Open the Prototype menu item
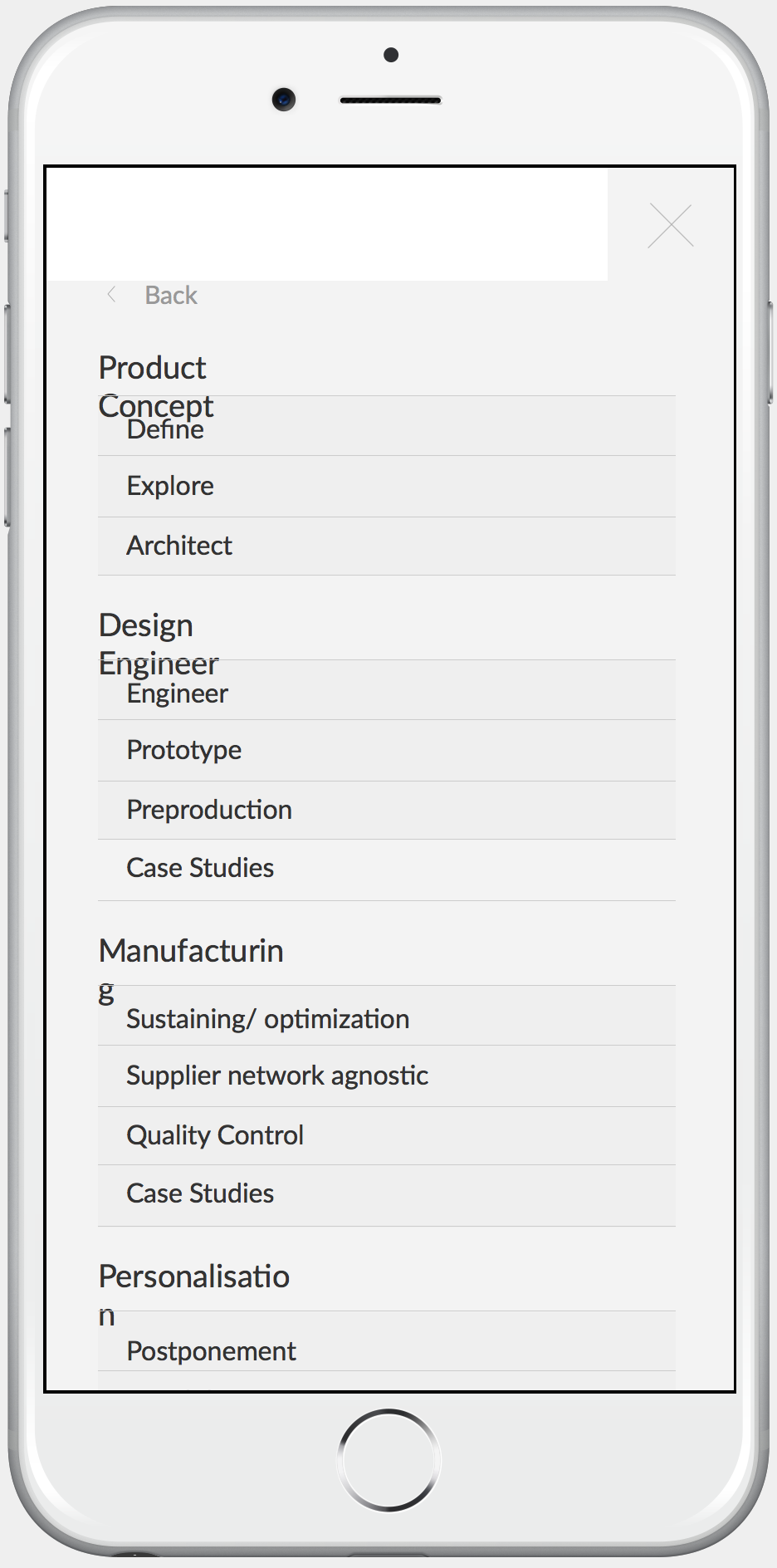The height and width of the screenshot is (1568, 777). click(x=184, y=750)
